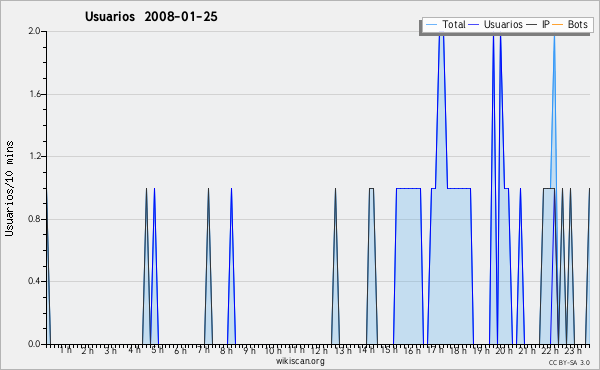Click the orange Bots legend line

point(558,25)
